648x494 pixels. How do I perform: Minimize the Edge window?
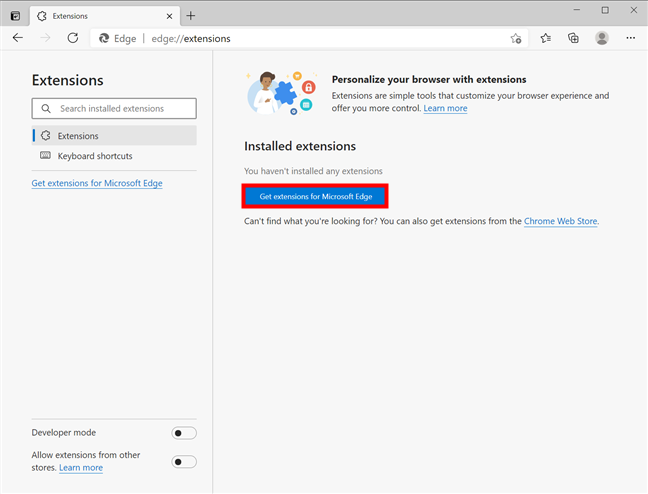pyautogui.click(x=577, y=10)
